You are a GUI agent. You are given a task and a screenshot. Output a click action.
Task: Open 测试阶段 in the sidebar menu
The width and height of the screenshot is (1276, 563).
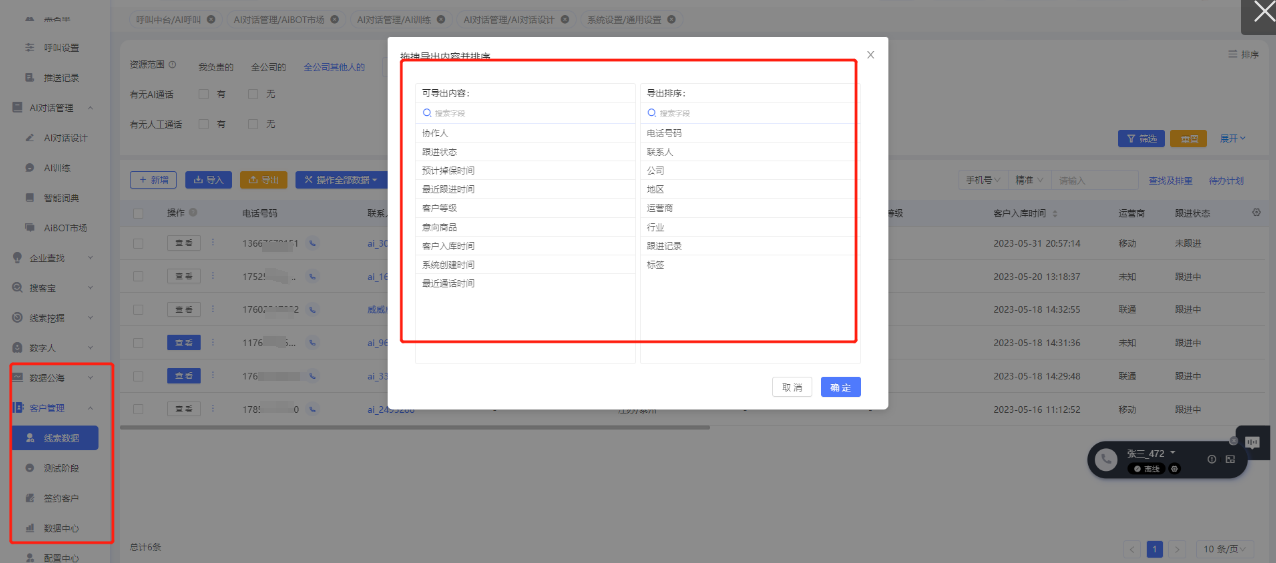[x=60, y=468]
